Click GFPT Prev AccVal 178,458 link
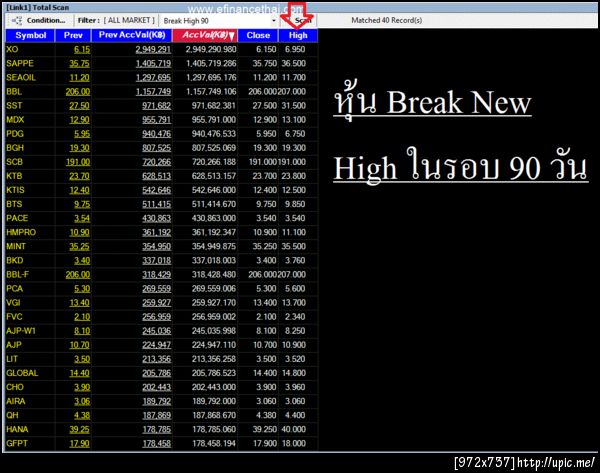The height and width of the screenshot is (473, 600). [157, 444]
